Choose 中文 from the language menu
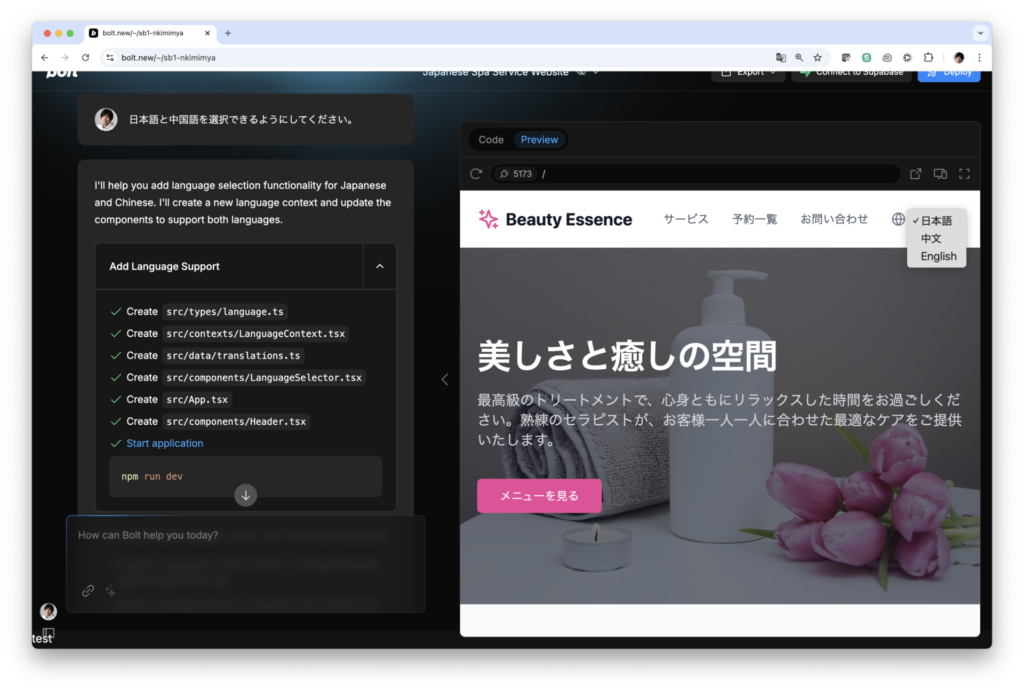Viewport: 1024px width, 691px height. [x=931, y=239]
